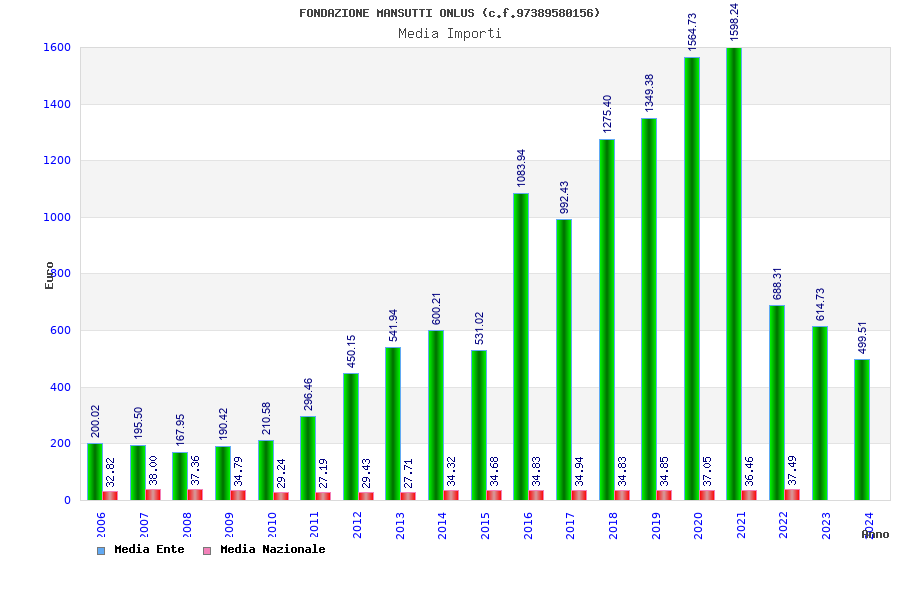Viewport: 900px width, 600px height.
Task: Click the Media Importi subtitle
Action: (x=450, y=33)
